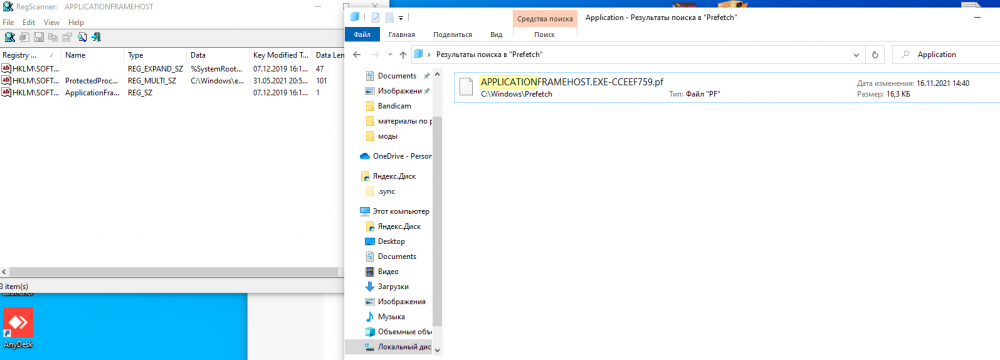
Task: Click the REG_MULTI_SZ type cell
Action: (152, 80)
